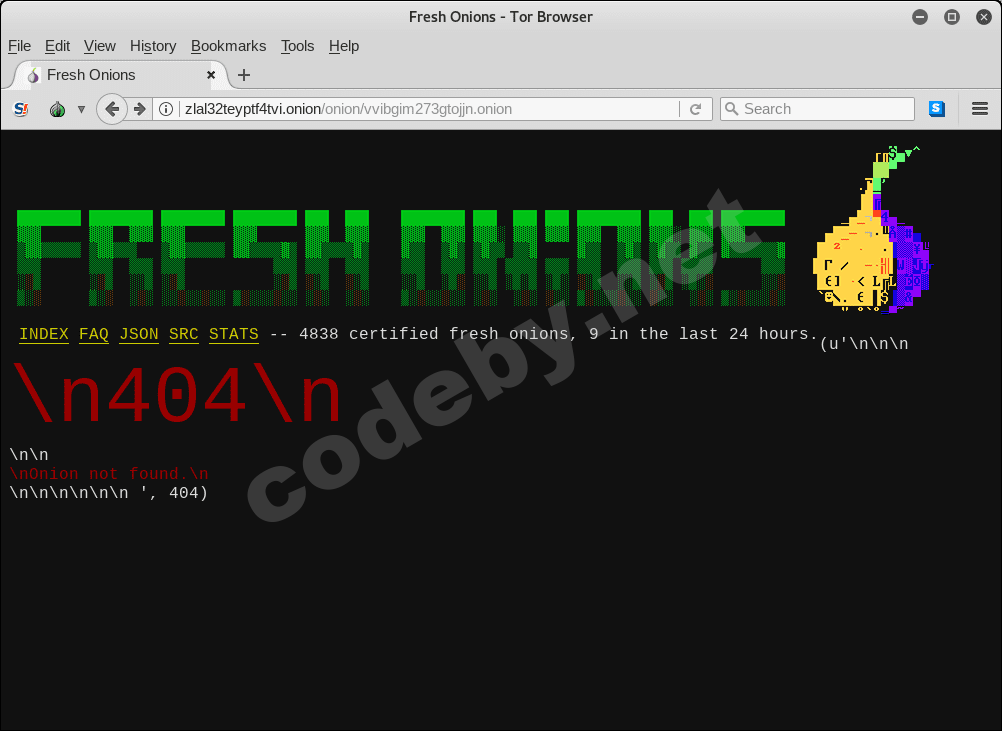Open the Edit menu
This screenshot has height=731, width=1002.
click(57, 46)
